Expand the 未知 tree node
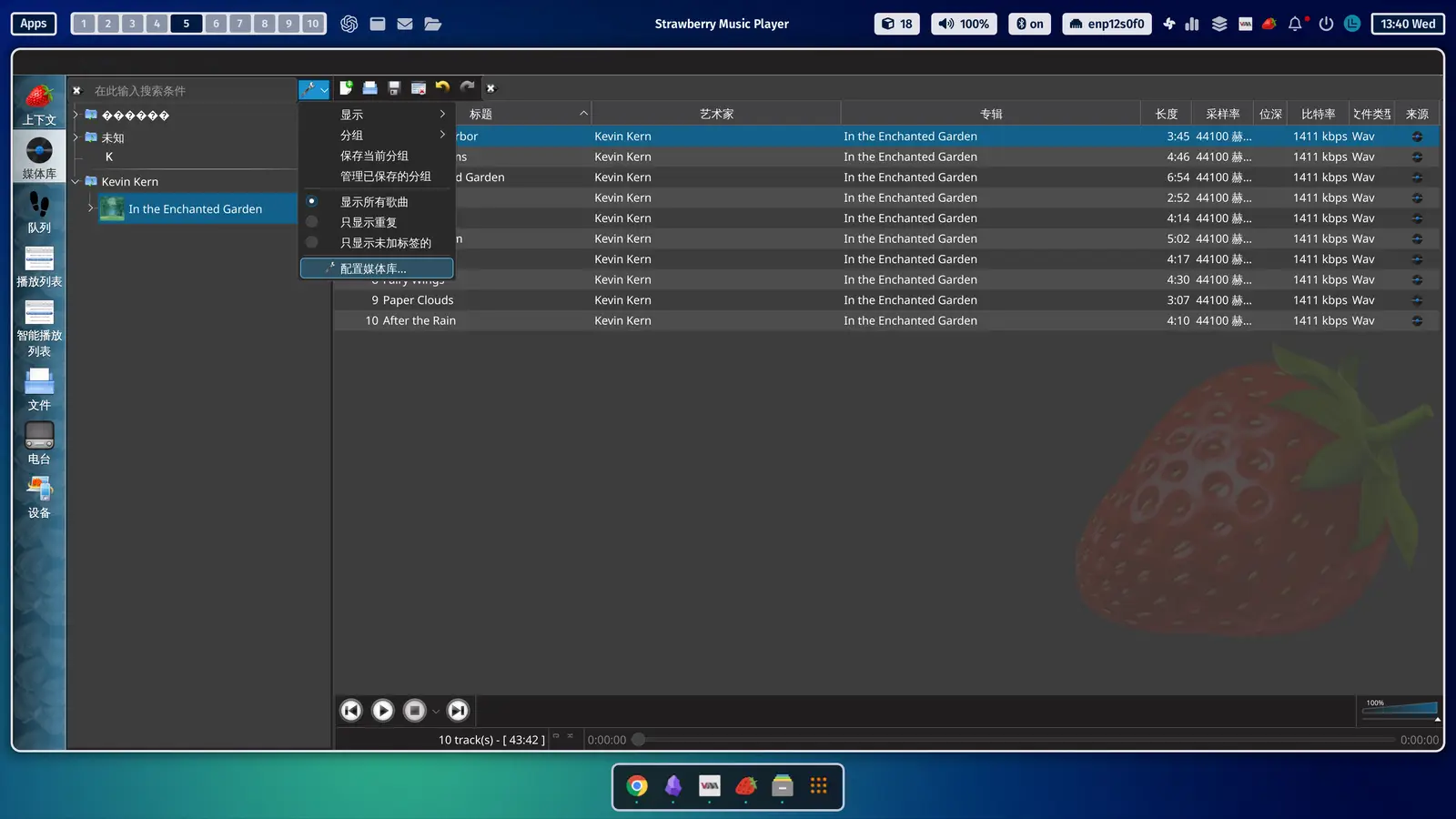Viewport: 1456px width, 819px height. click(x=76, y=137)
